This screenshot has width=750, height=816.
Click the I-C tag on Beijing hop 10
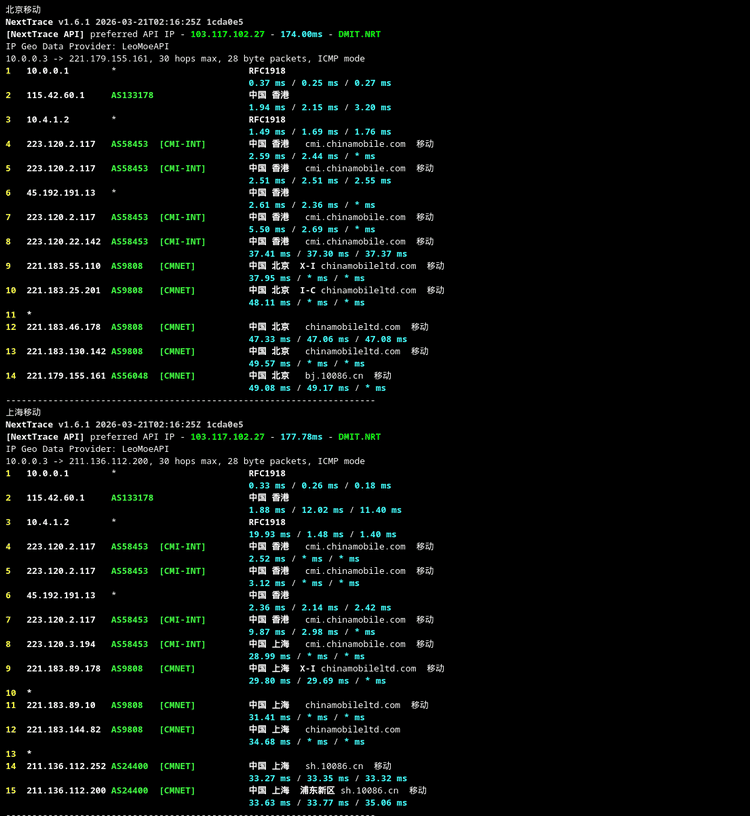307,290
